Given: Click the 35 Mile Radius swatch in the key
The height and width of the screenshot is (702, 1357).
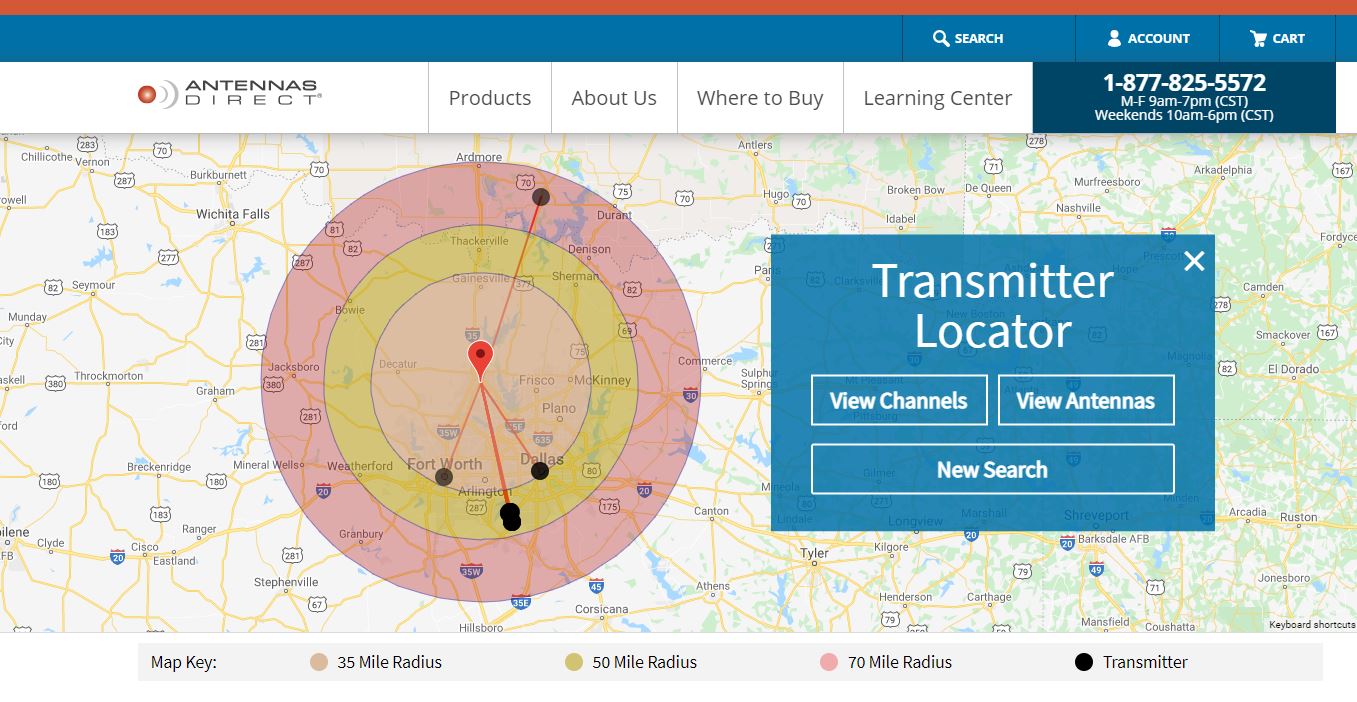Looking at the screenshot, I should [319, 662].
